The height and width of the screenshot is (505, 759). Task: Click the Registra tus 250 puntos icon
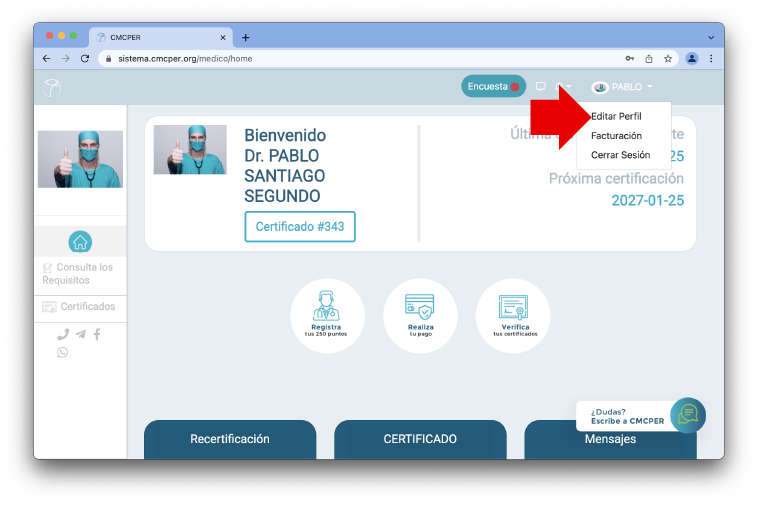(327, 315)
